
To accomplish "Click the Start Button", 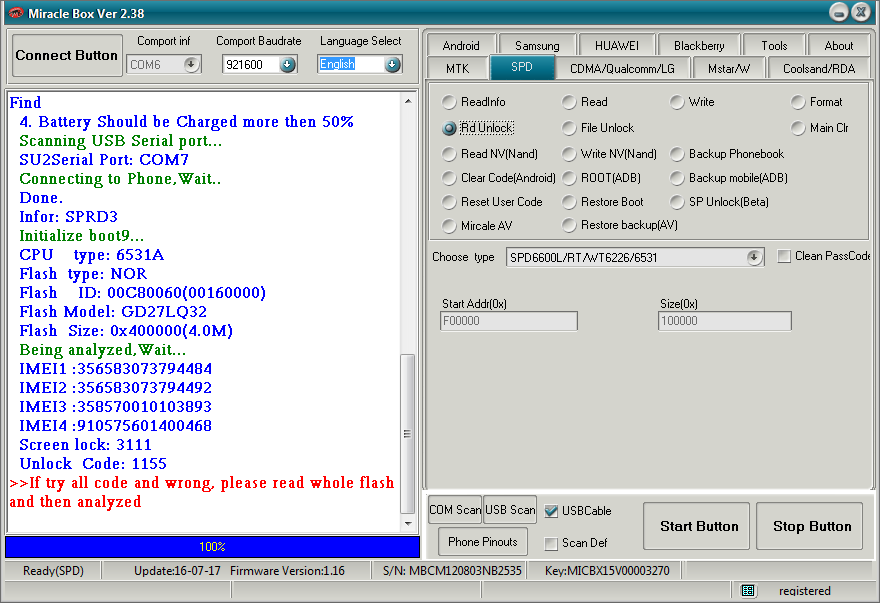I will coord(696,526).
